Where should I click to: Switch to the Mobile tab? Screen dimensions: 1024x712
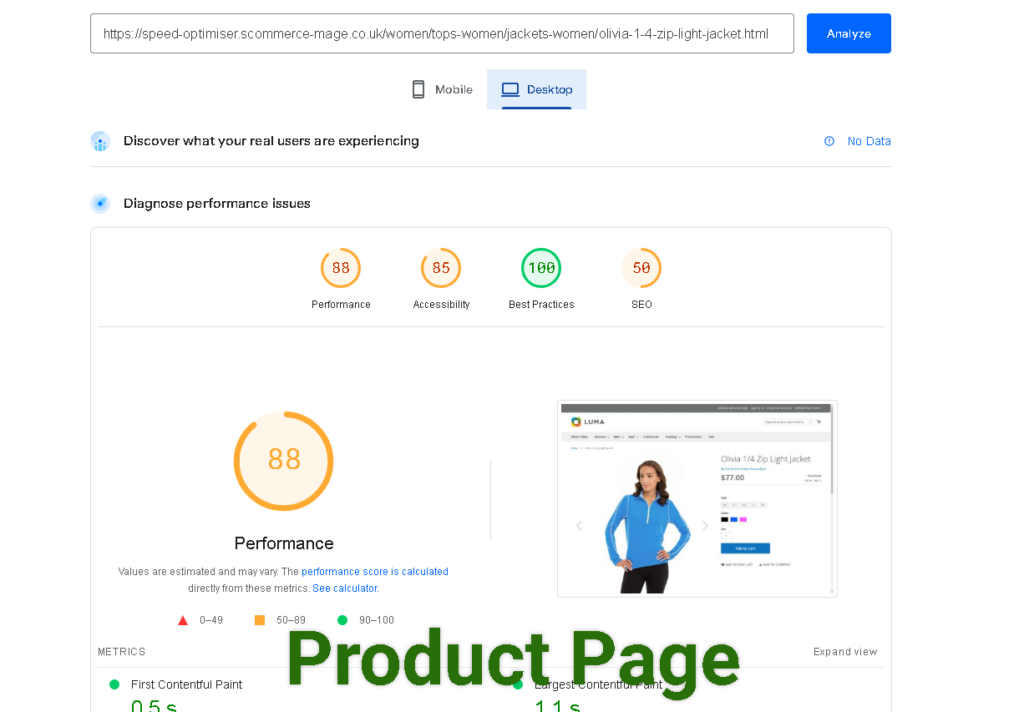[441, 89]
